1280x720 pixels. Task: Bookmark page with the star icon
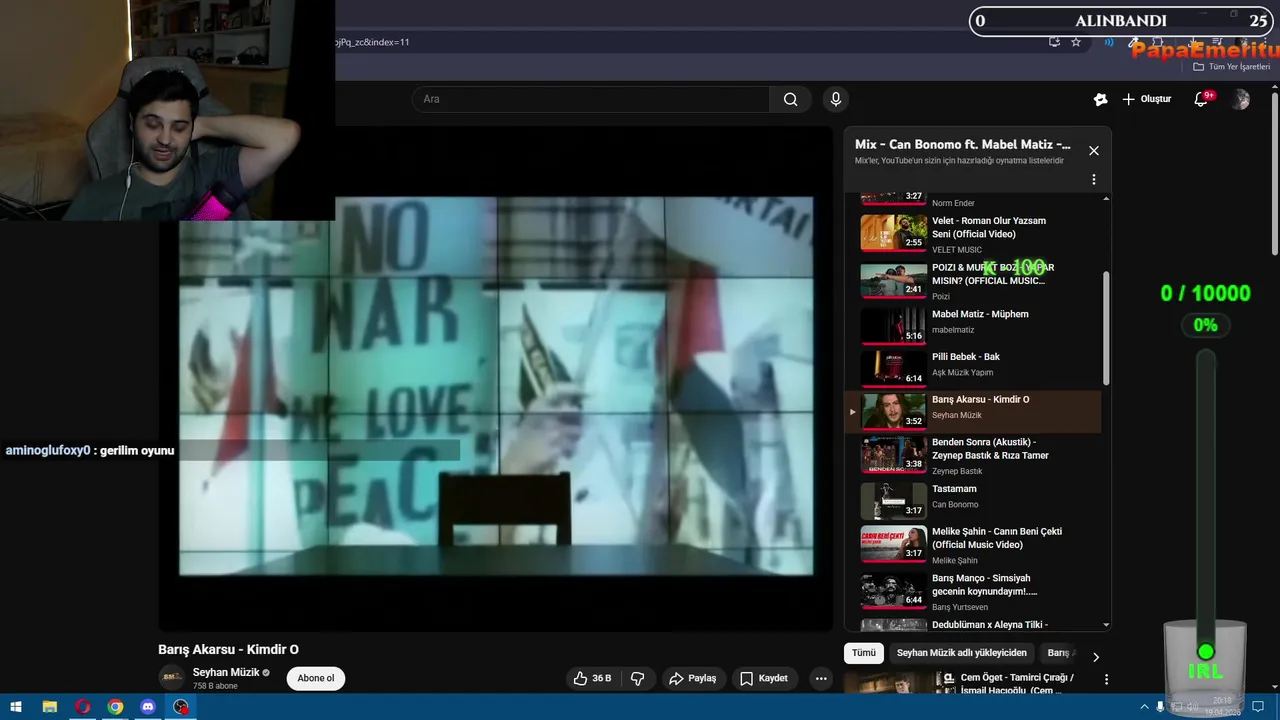[x=1076, y=42]
